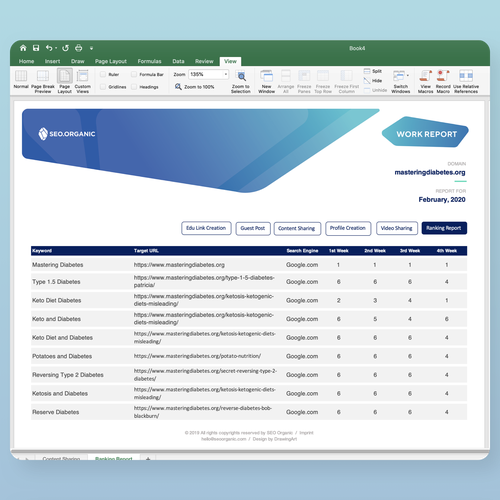Select the View ribbon tab
This screenshot has height=500, width=500.
pyautogui.click(x=230, y=61)
